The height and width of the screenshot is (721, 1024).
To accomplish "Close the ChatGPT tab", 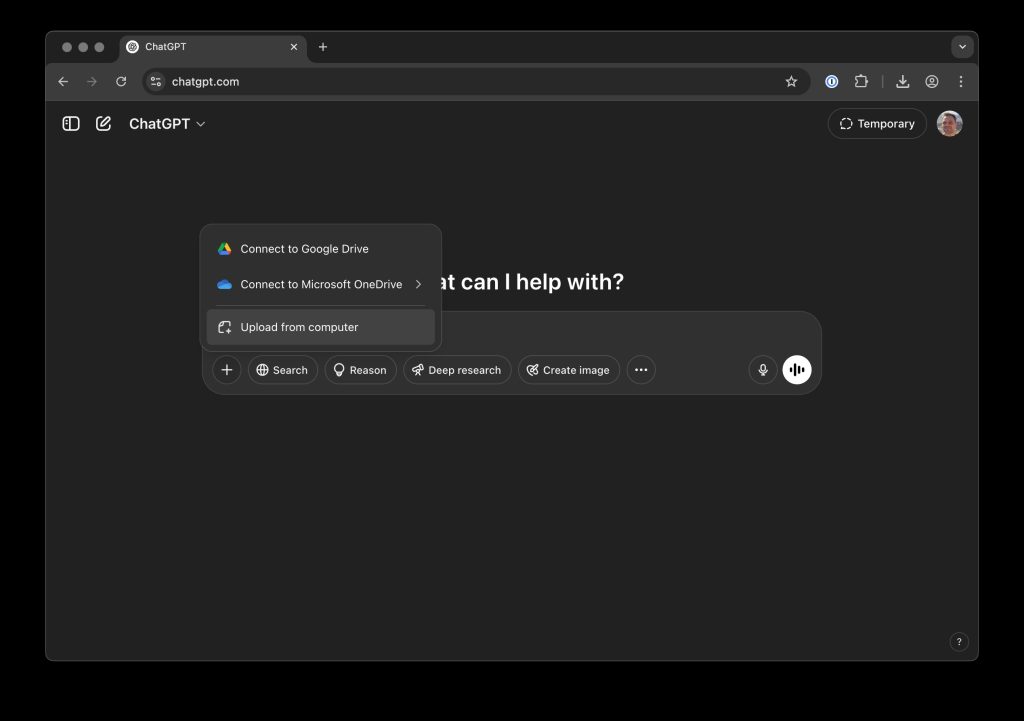I will pyautogui.click(x=294, y=47).
